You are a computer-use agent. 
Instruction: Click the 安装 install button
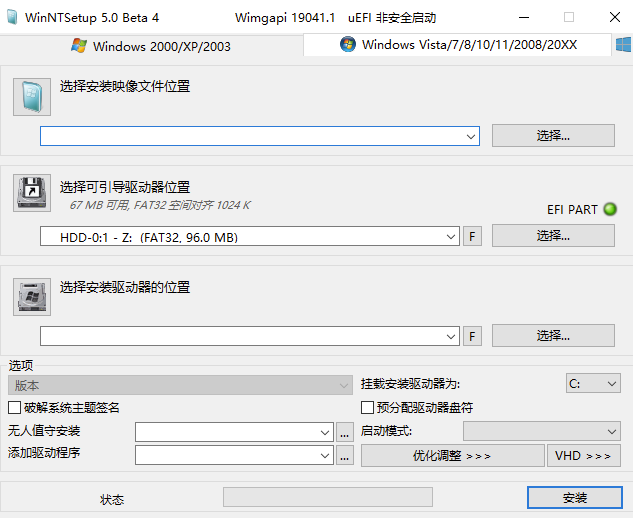[575, 498]
